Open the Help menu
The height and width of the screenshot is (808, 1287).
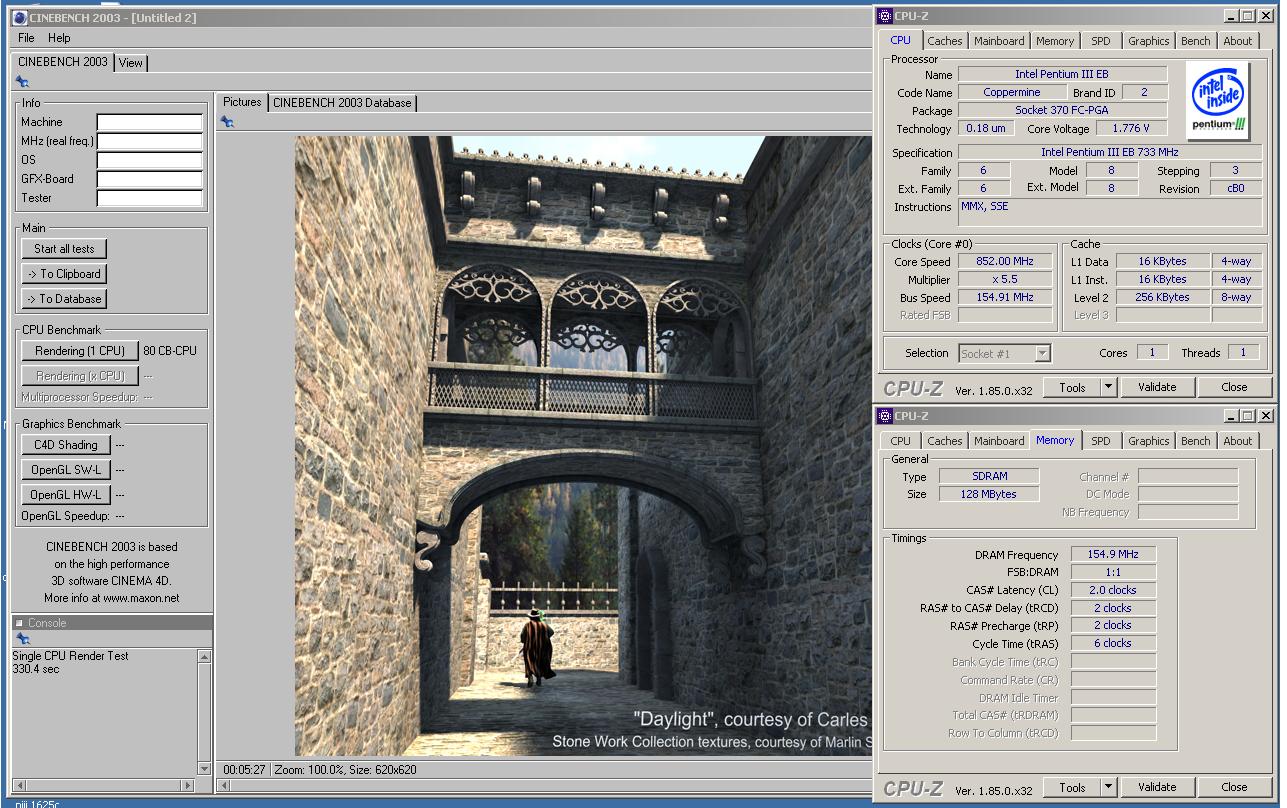59,38
